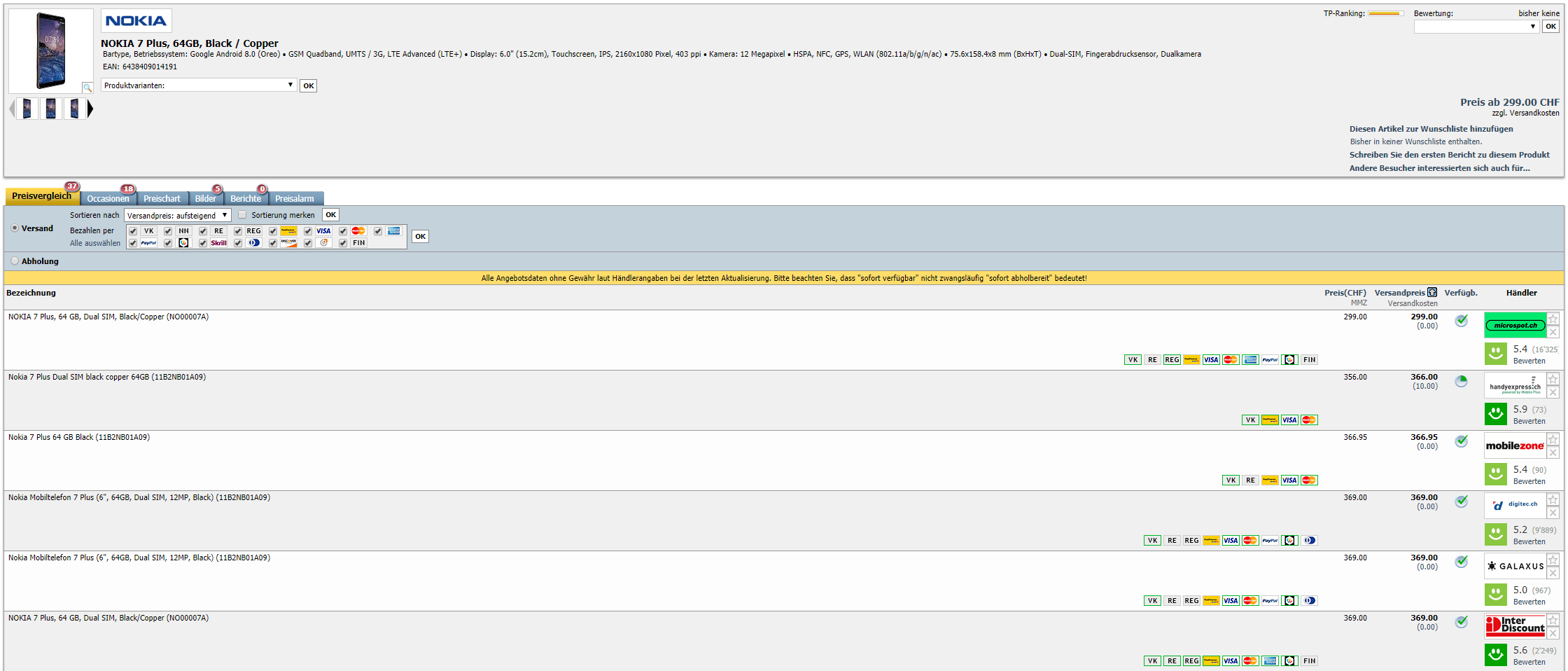Click the Alle auswählen link

95,243
